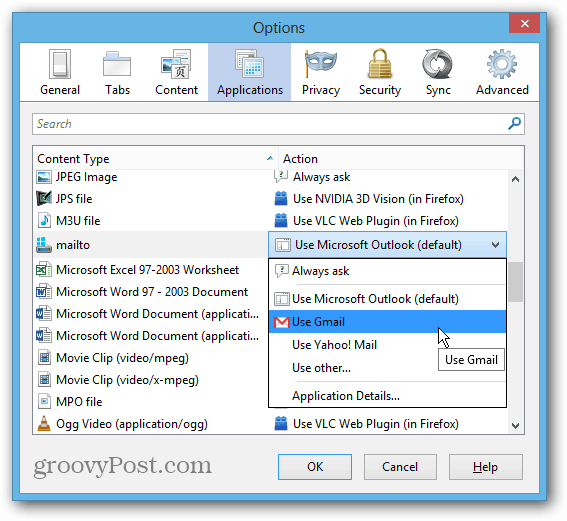Screen dimensions: 567x521
Task: Select the Applications tab
Action: 250,72
